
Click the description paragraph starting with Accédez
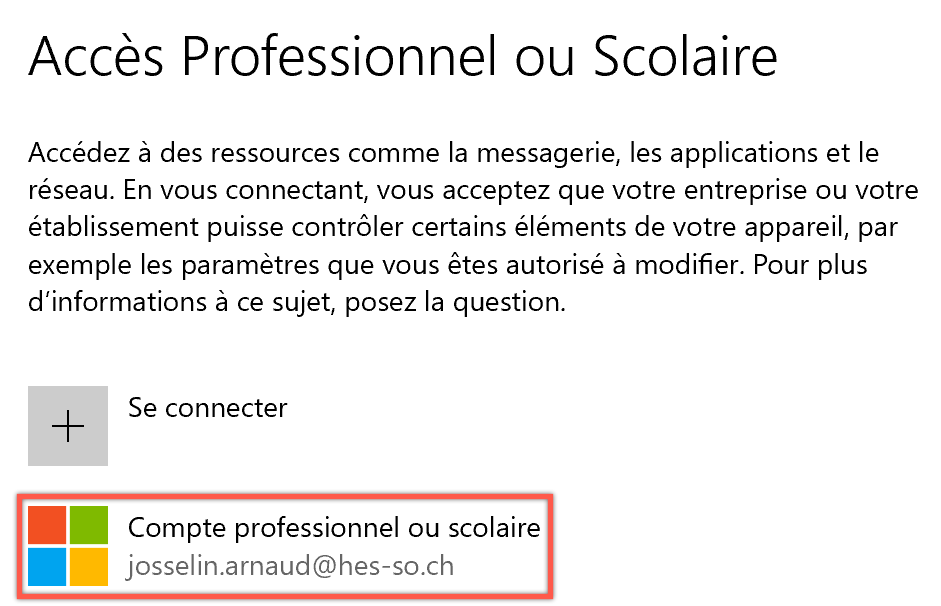pos(473,227)
